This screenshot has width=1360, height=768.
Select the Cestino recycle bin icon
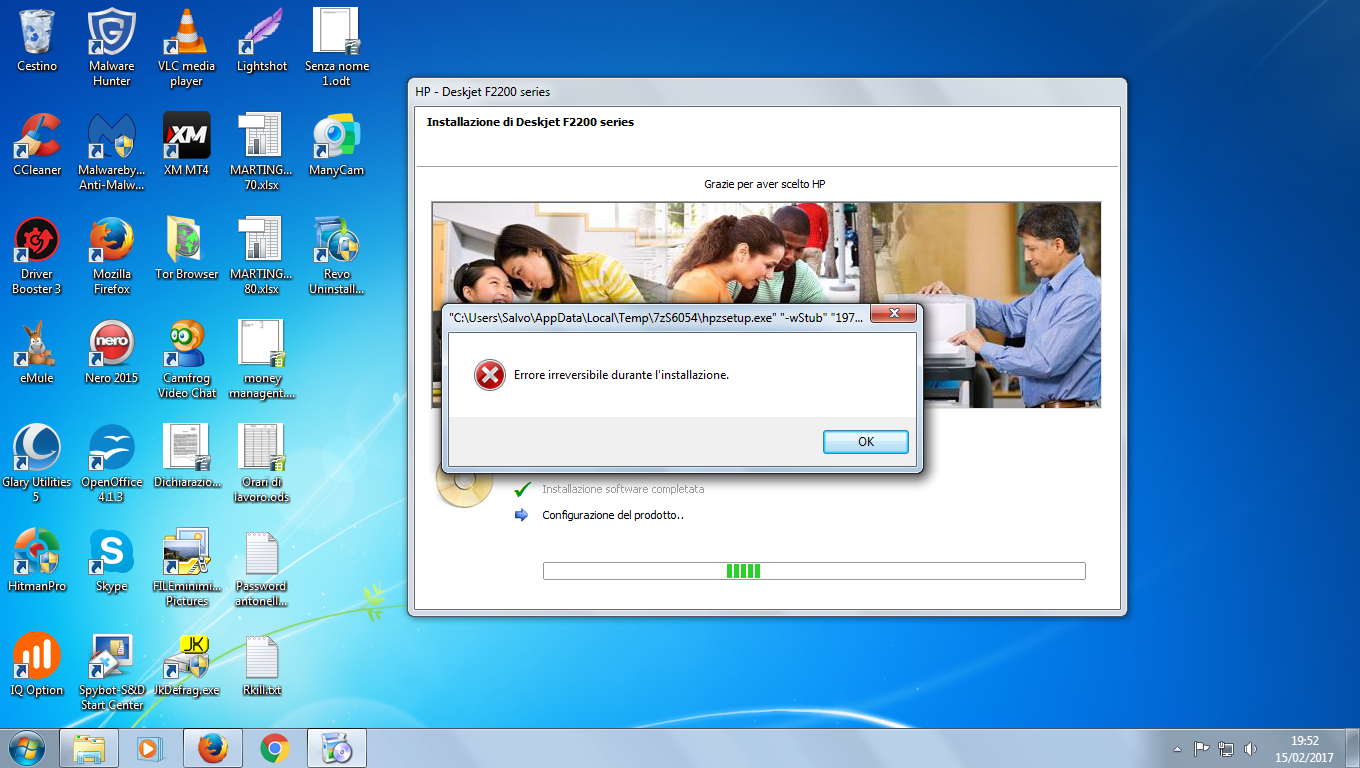(x=37, y=41)
